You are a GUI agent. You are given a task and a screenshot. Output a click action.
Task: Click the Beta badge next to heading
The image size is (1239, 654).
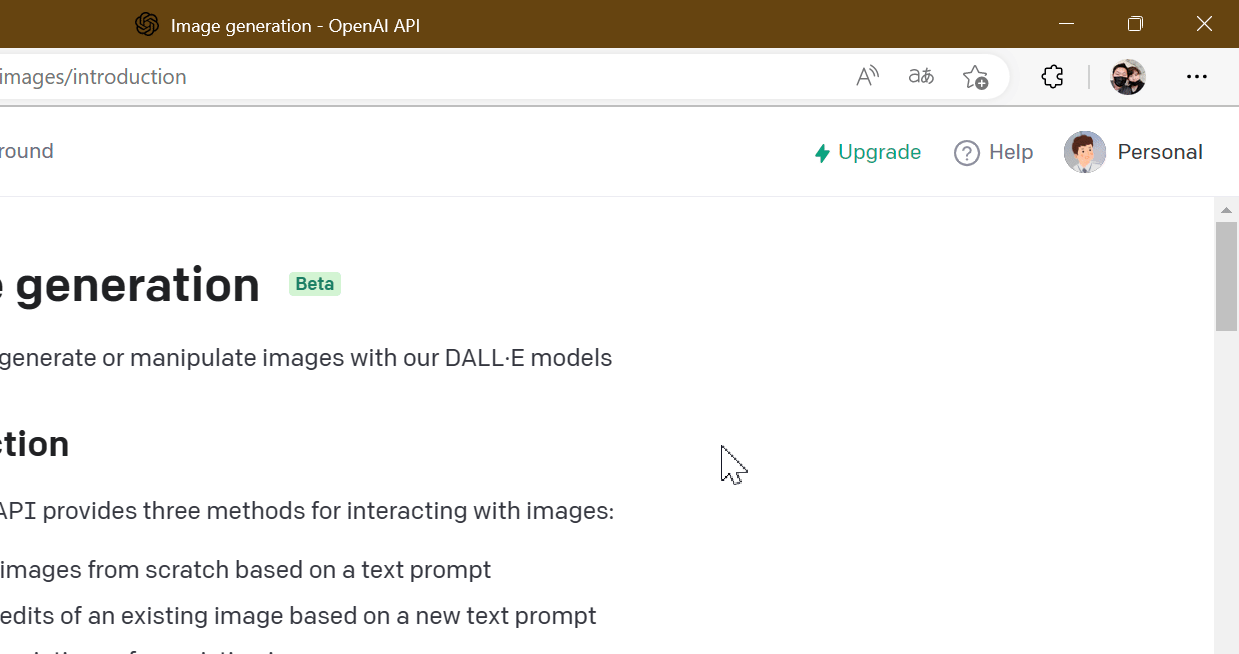coord(315,284)
